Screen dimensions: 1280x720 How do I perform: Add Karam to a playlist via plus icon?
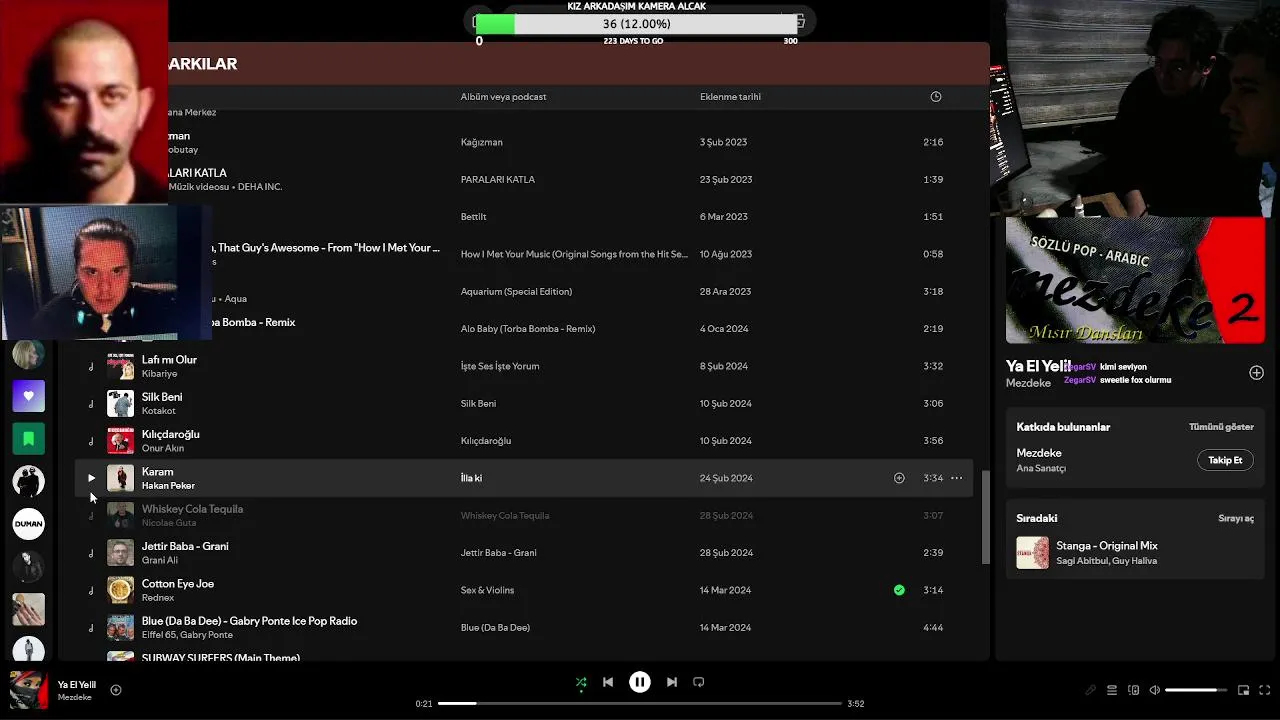click(x=899, y=478)
